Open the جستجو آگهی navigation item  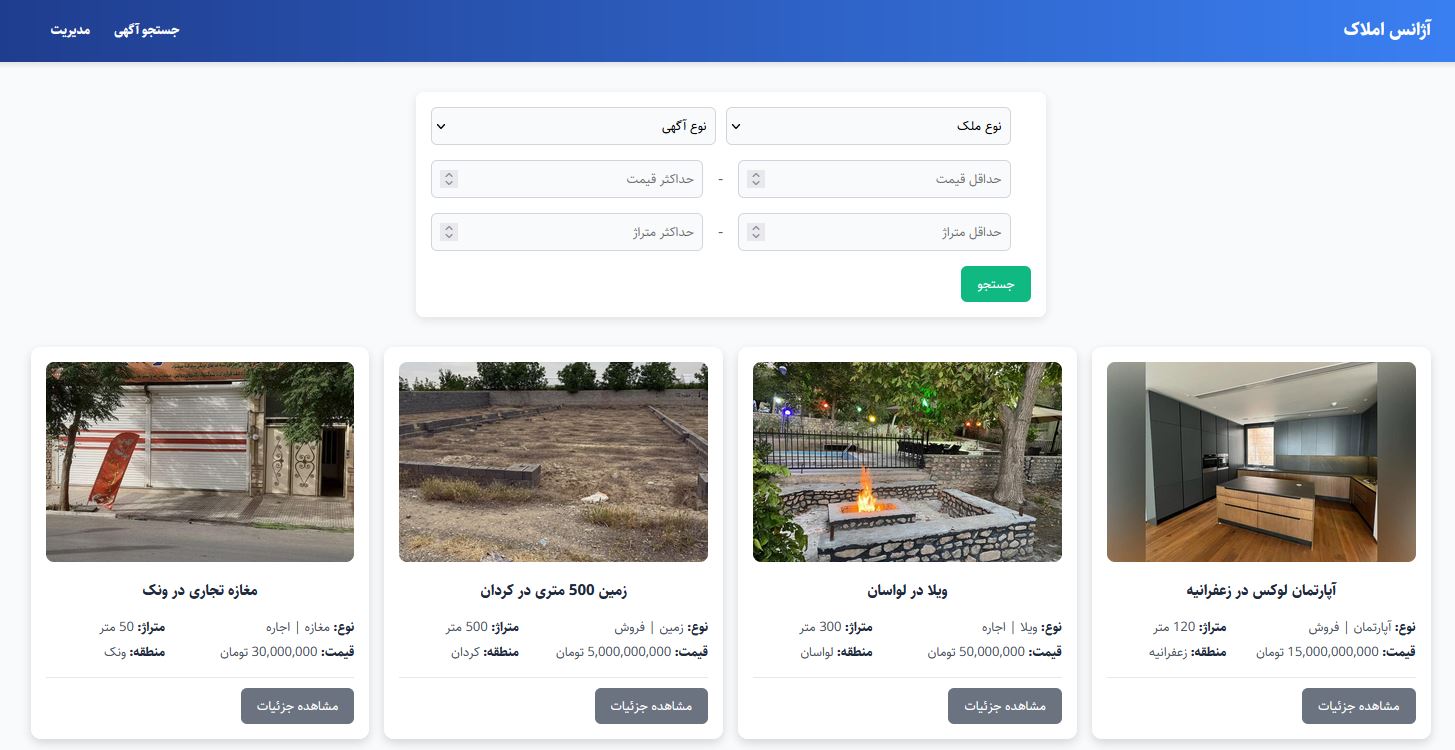click(x=146, y=30)
